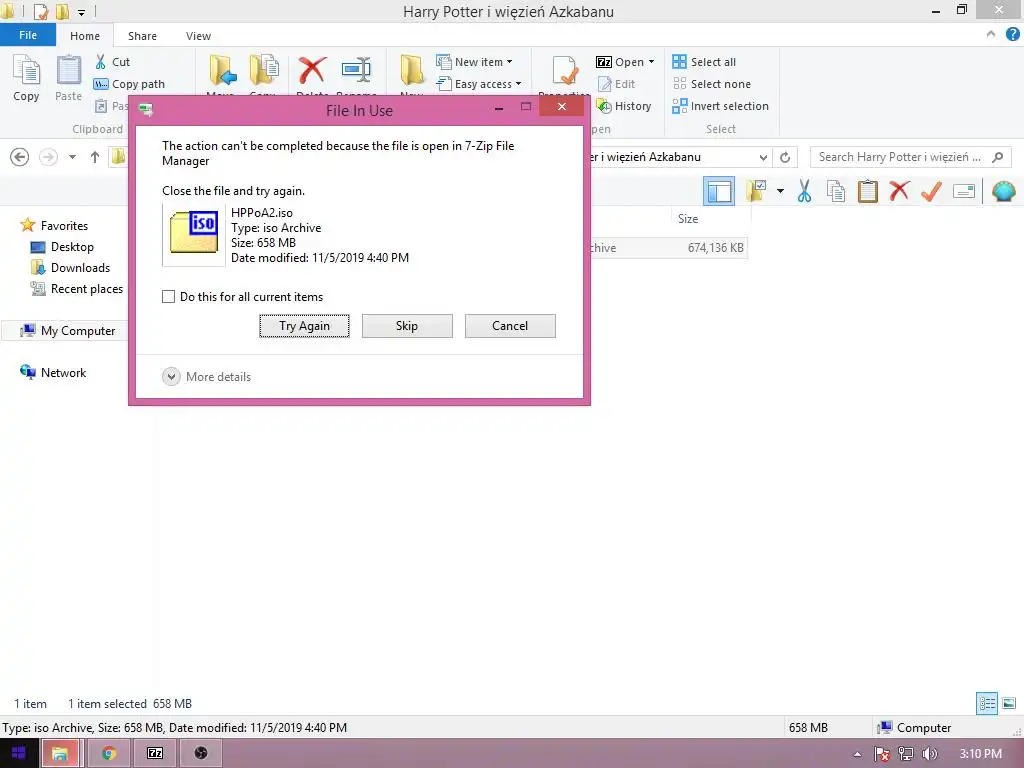Open the Open button dropdown arrow
The width and height of the screenshot is (1024, 768).
click(651, 62)
